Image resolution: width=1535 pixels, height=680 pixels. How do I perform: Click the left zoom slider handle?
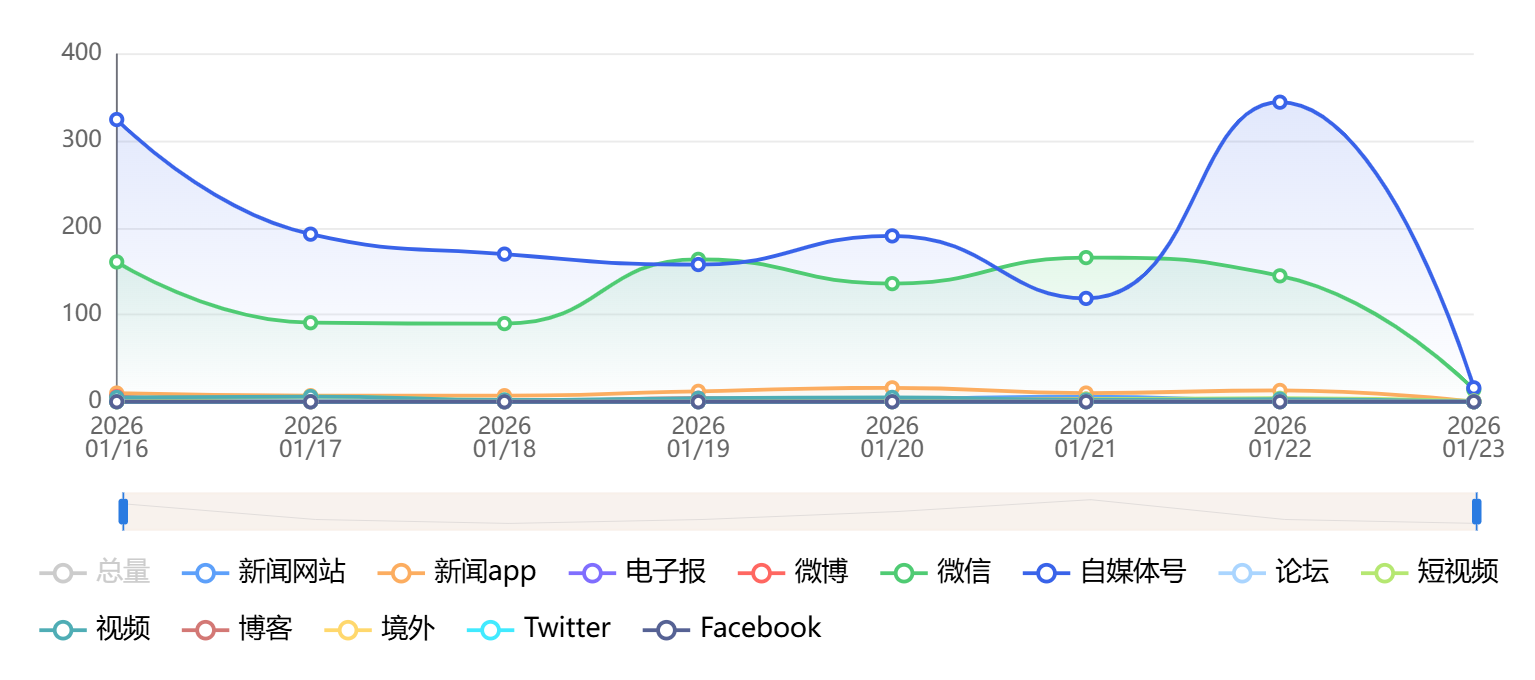(x=123, y=511)
